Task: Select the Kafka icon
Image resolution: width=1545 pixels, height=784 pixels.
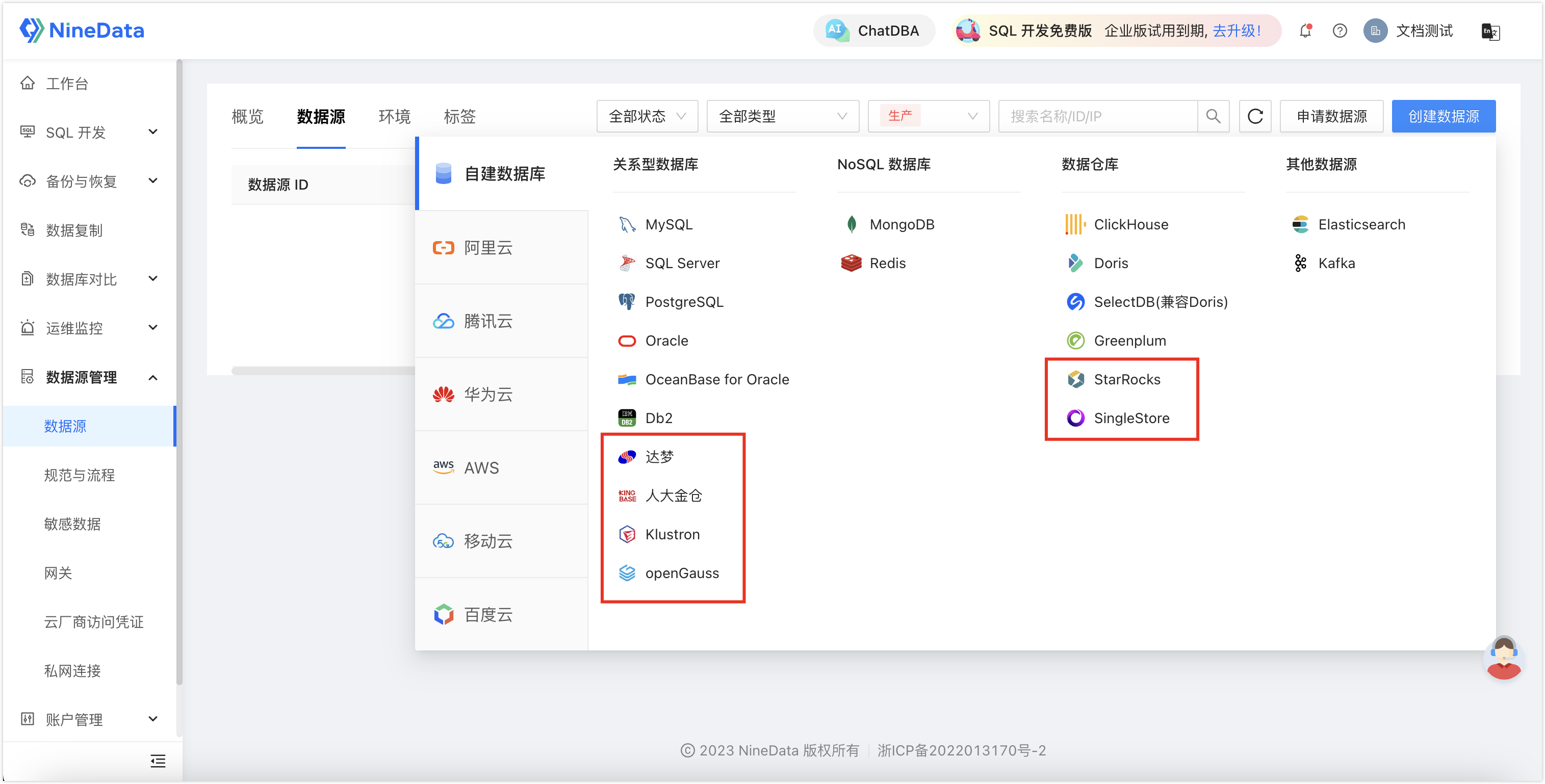Action: tap(1300, 263)
